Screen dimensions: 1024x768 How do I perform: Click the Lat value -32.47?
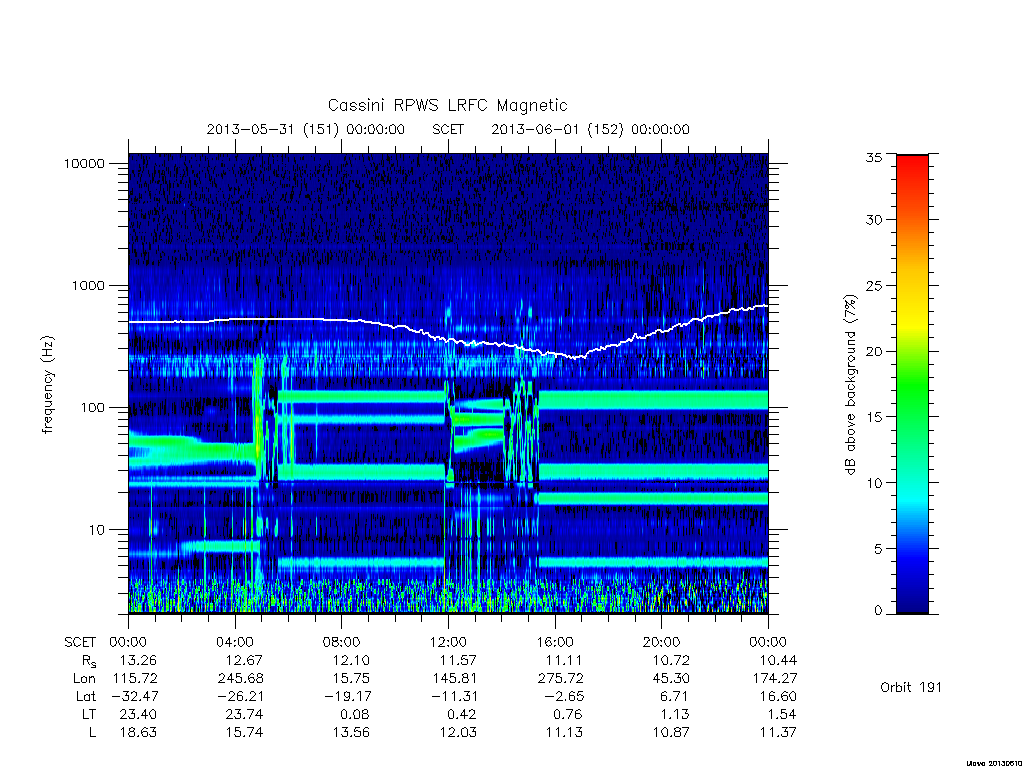(135, 697)
